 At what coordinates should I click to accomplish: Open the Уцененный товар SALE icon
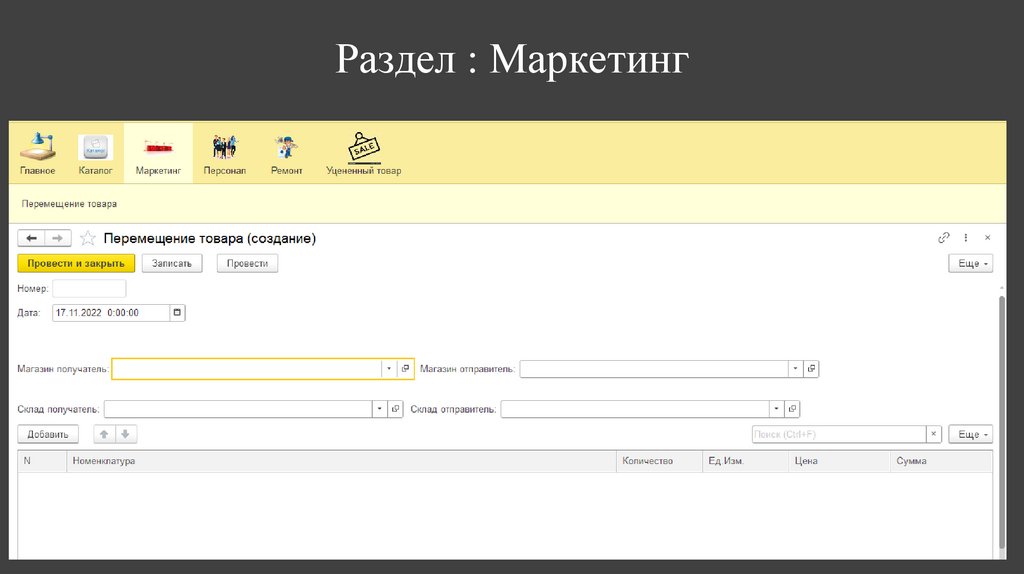point(363,148)
